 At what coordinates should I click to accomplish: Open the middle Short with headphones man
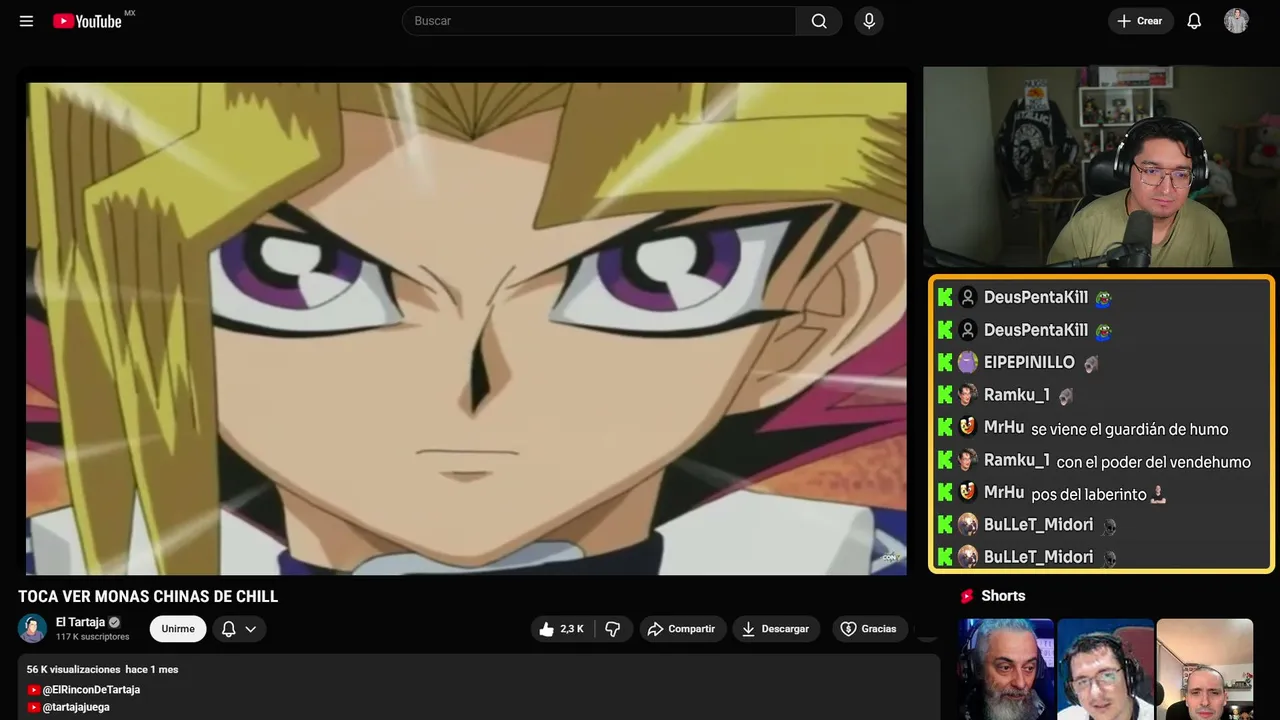pyautogui.click(x=1105, y=669)
